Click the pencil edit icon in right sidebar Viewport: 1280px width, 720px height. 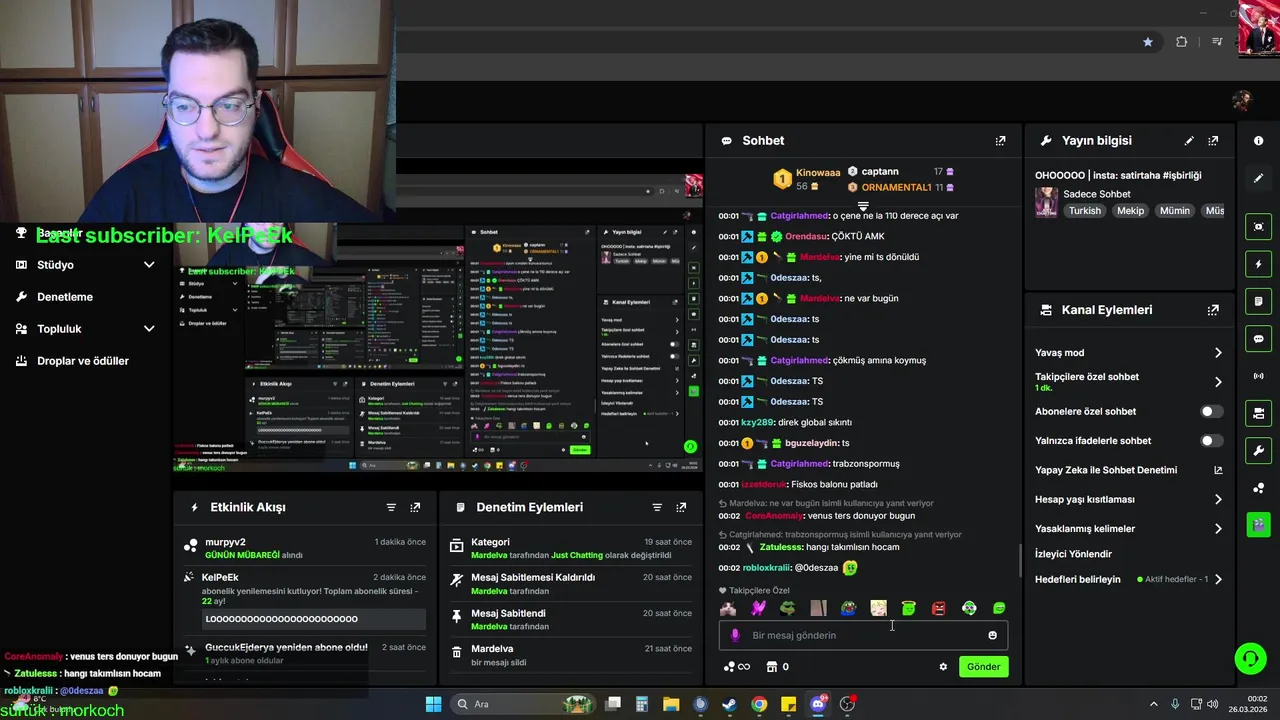click(x=1258, y=178)
